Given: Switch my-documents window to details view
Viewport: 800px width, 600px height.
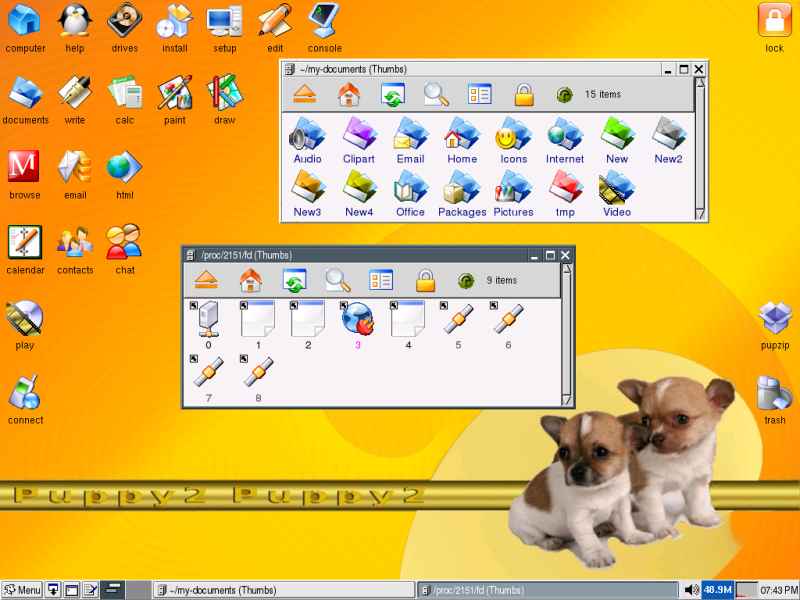Looking at the screenshot, I should 480,94.
